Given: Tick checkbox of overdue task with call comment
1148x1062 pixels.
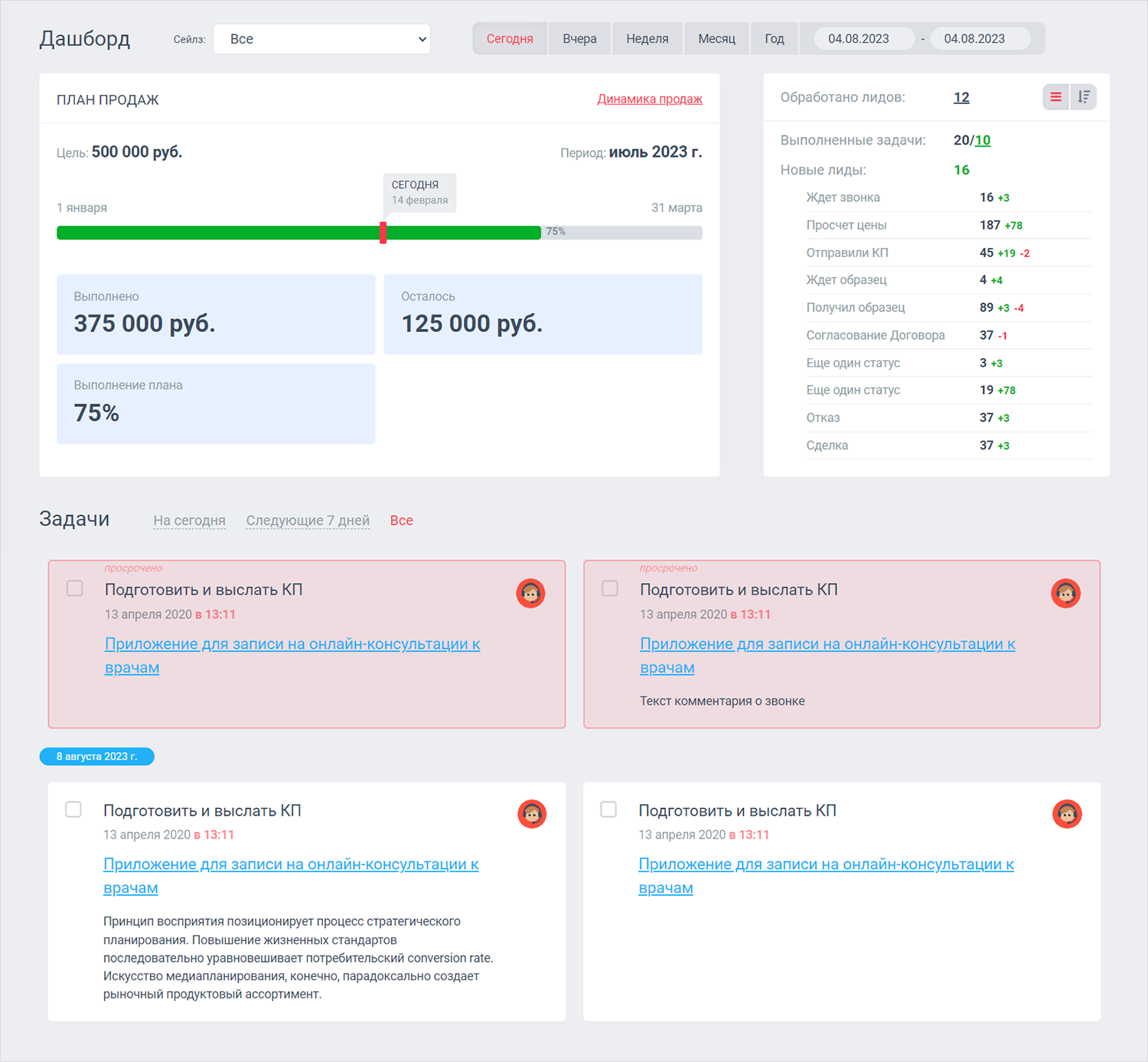Looking at the screenshot, I should [610, 588].
